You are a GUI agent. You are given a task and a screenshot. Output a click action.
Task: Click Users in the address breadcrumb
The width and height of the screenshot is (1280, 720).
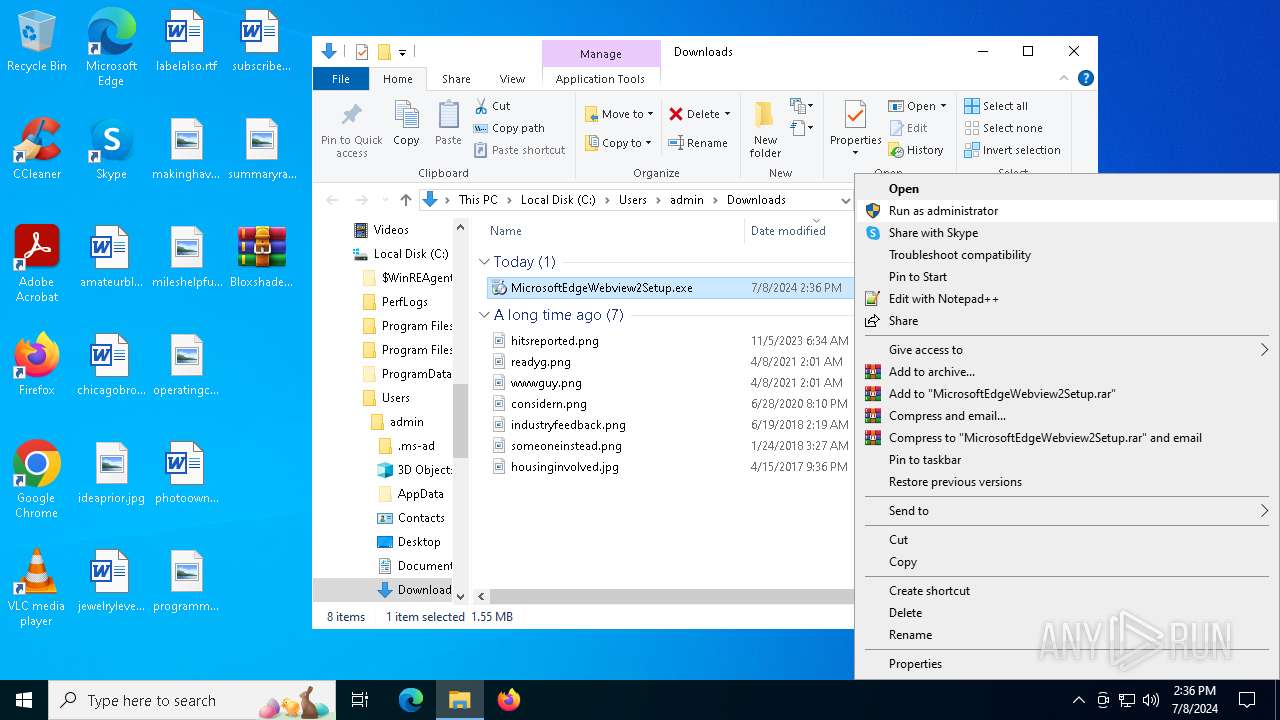click(x=632, y=200)
